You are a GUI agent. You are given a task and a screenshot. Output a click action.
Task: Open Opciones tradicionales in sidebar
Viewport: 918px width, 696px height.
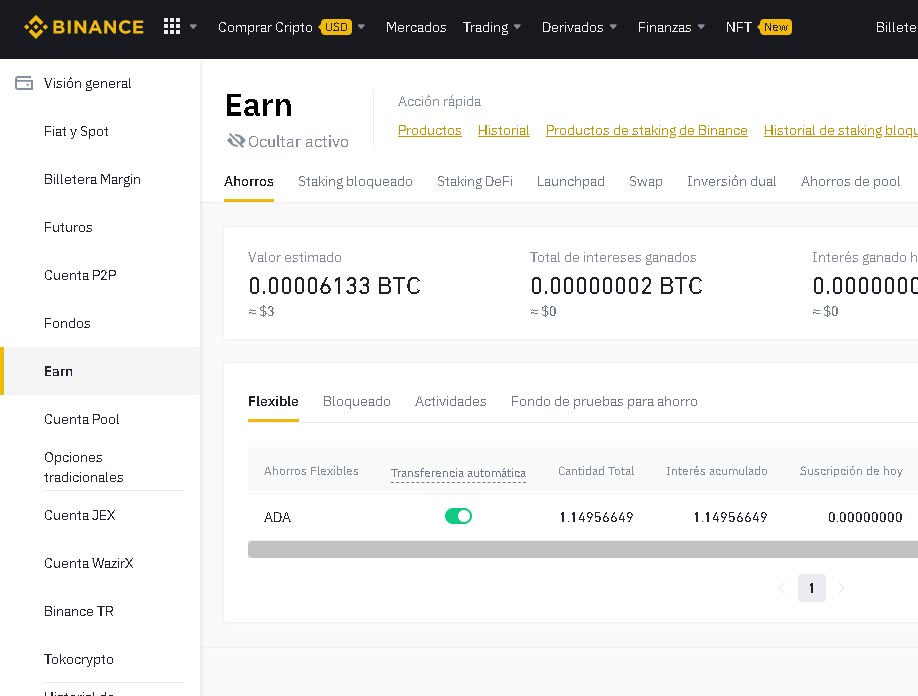(x=84, y=467)
